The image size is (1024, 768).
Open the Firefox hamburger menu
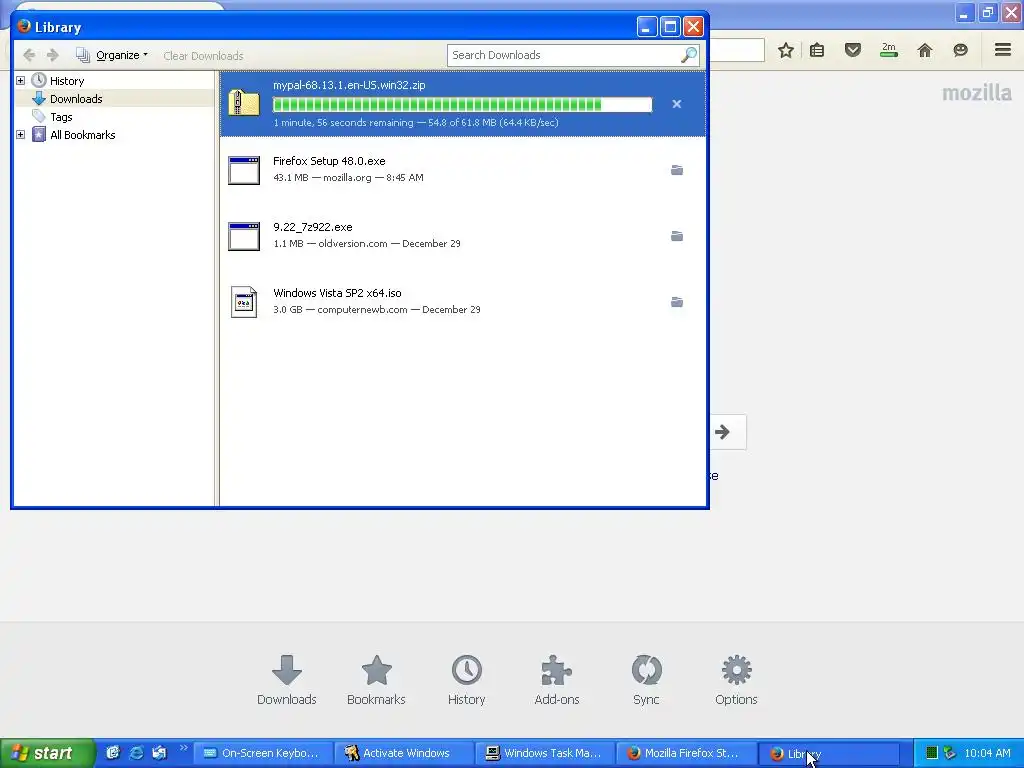1003,50
